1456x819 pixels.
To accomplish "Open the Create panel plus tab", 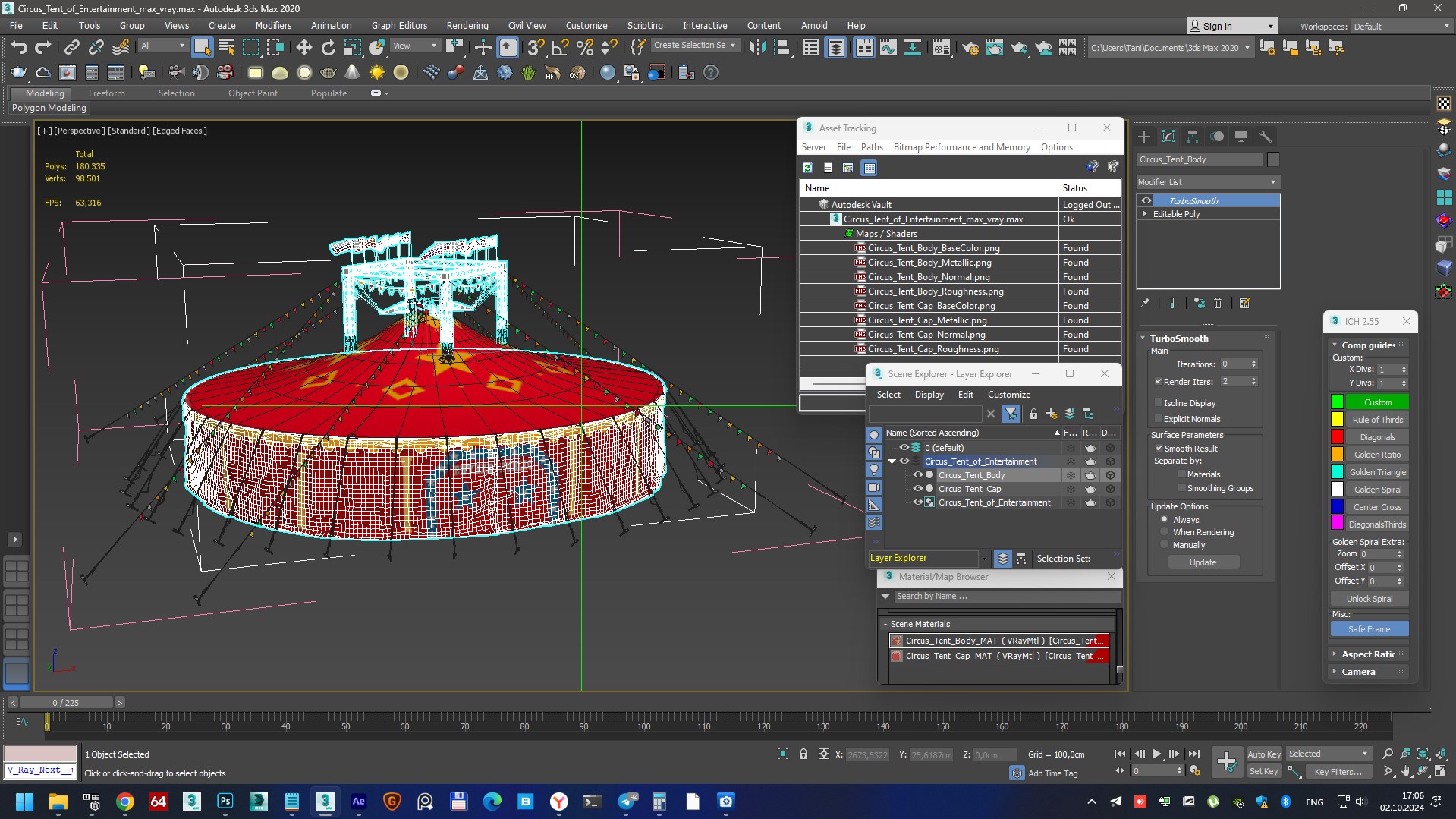I will pyautogui.click(x=1144, y=137).
